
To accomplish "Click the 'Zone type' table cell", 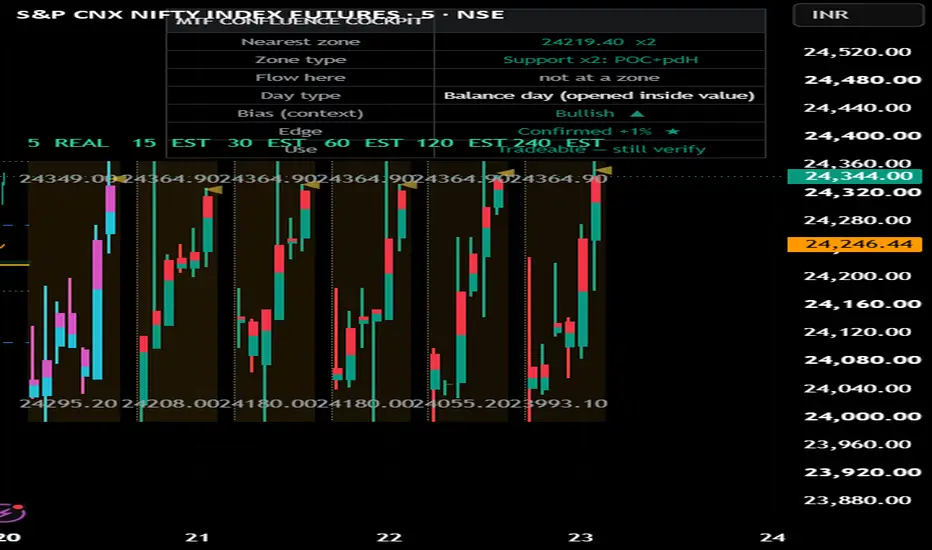I will click(300, 59).
